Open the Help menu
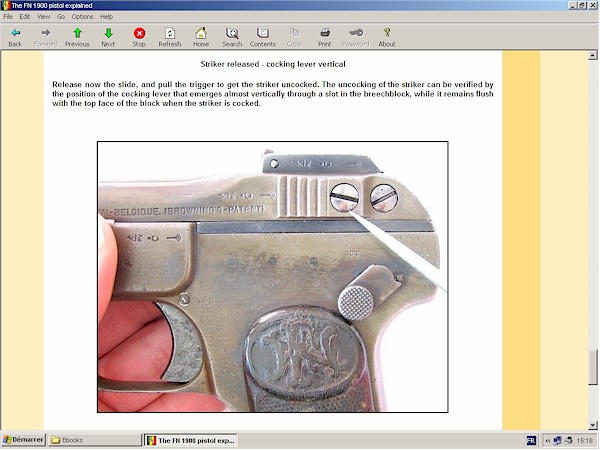This screenshot has width=600, height=450. [x=106, y=16]
